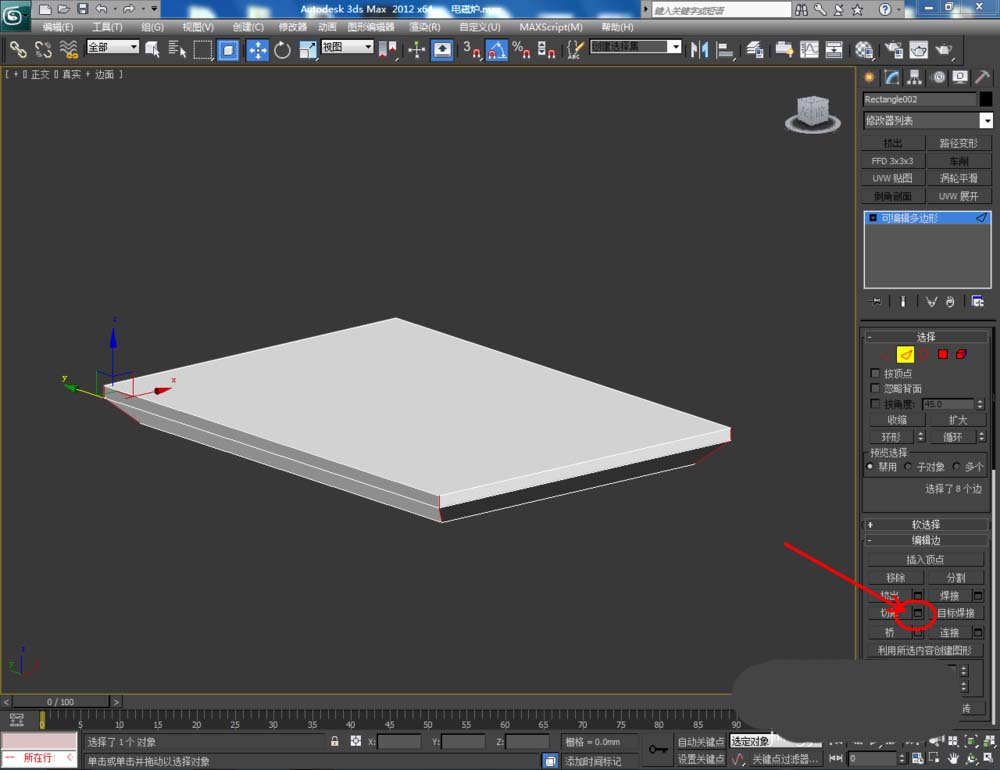Screen dimensions: 1000x770
Task: Switch to the Create command panel
Action: (x=869, y=77)
